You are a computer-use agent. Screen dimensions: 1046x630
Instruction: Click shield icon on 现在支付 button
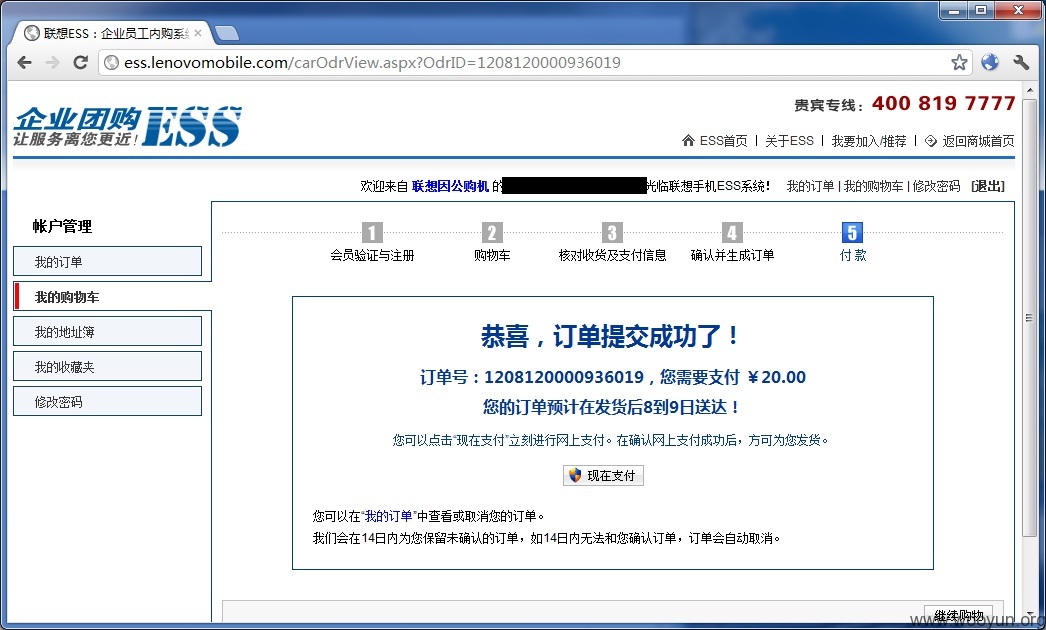[575, 475]
